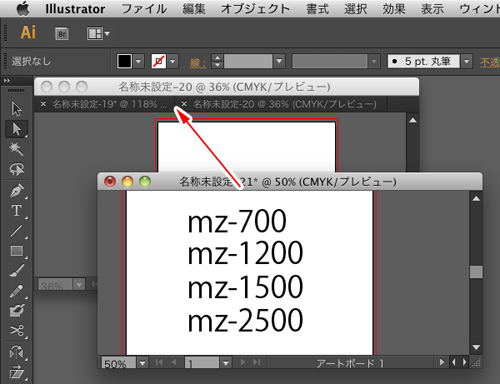Select the Scissors tool
This screenshot has width=500, height=384.
pyautogui.click(x=16, y=331)
